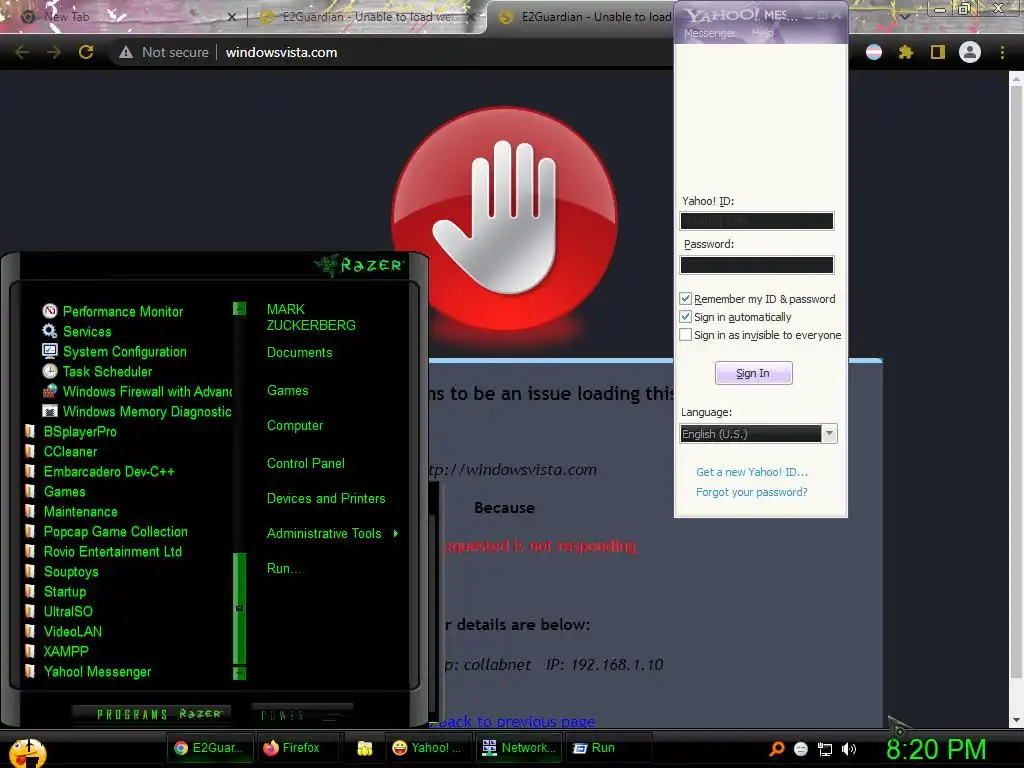Click the Not secure warning icon
1024x768 pixels.
click(x=126, y=52)
